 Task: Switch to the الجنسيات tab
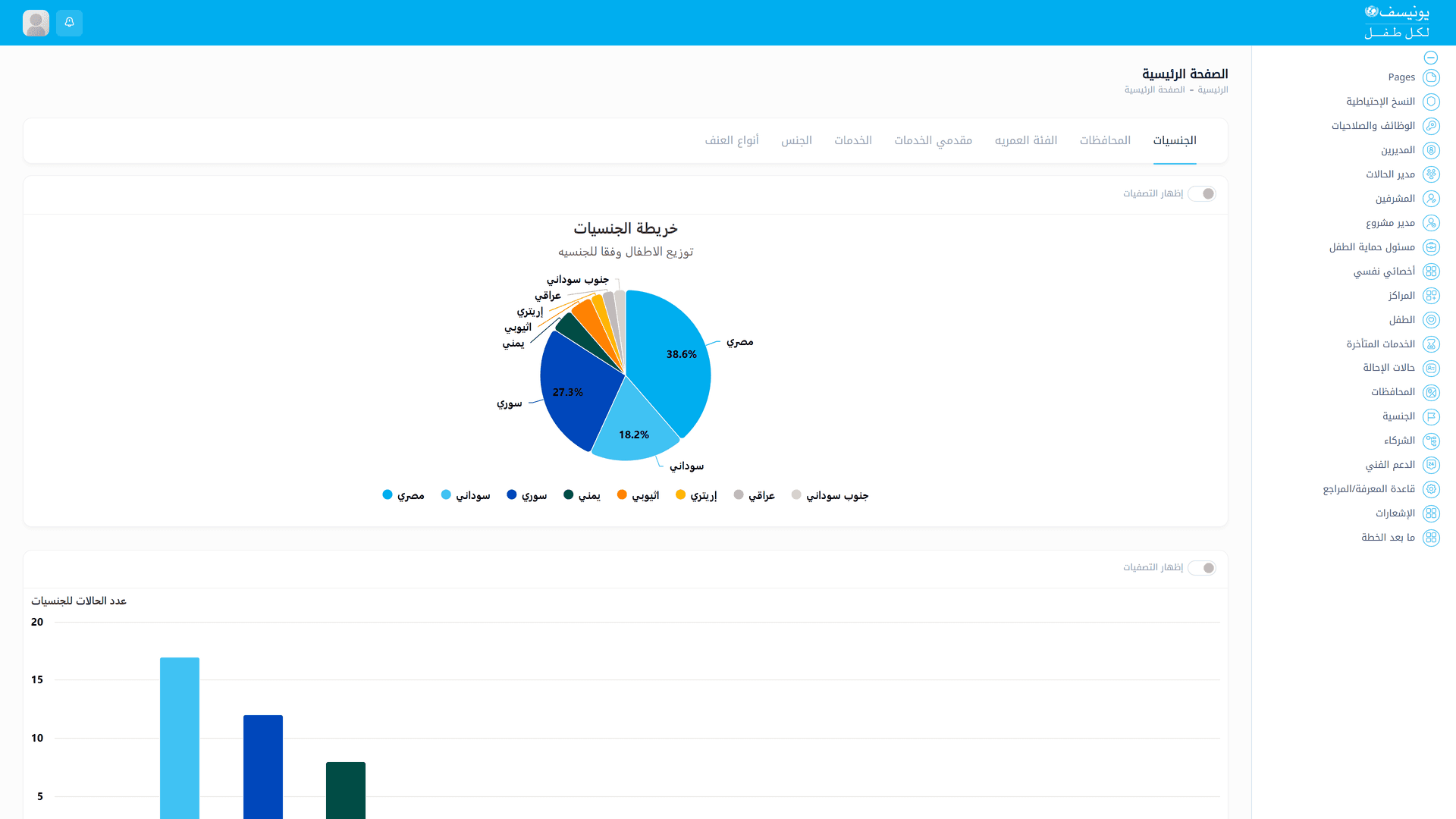(1175, 141)
